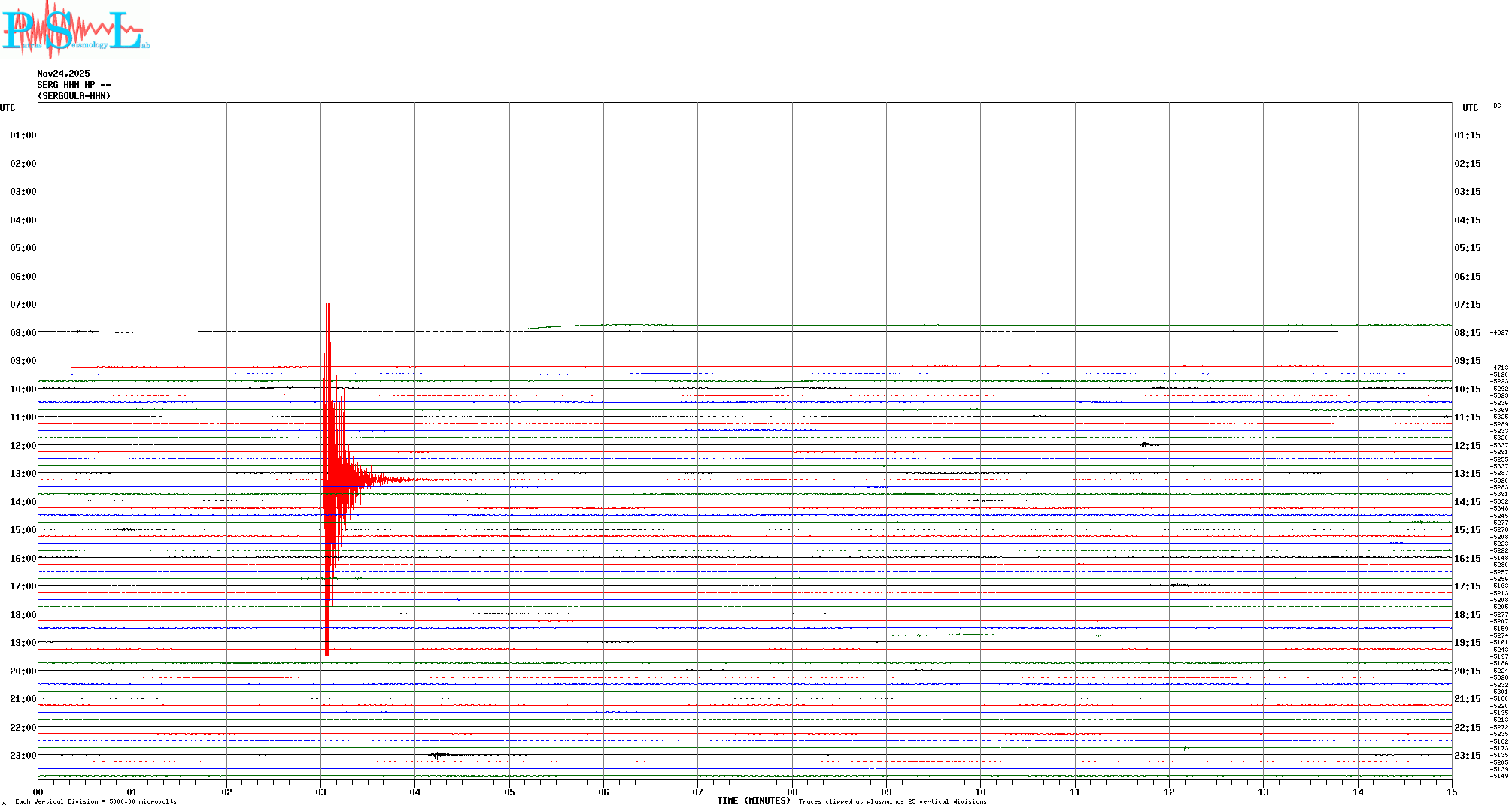Click the traces clipped footnote text
This screenshot has width=1512, height=812.
click(x=892, y=802)
